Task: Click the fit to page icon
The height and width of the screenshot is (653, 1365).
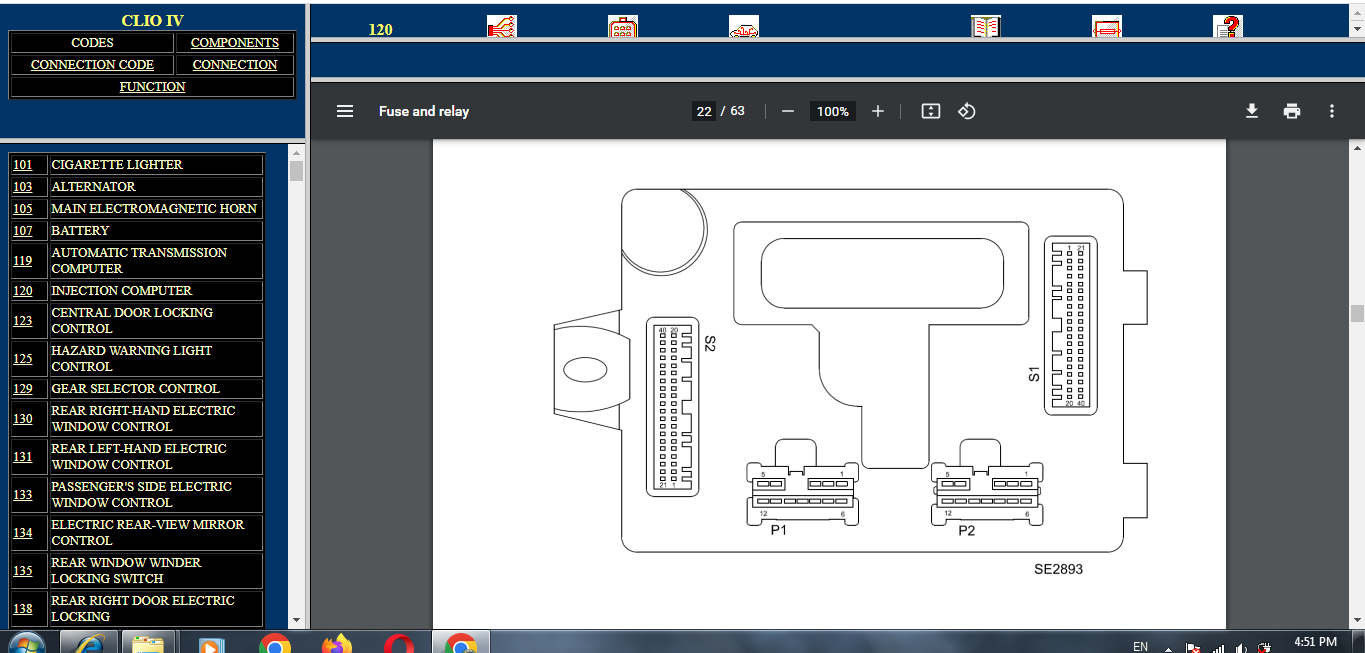Action: (x=931, y=111)
